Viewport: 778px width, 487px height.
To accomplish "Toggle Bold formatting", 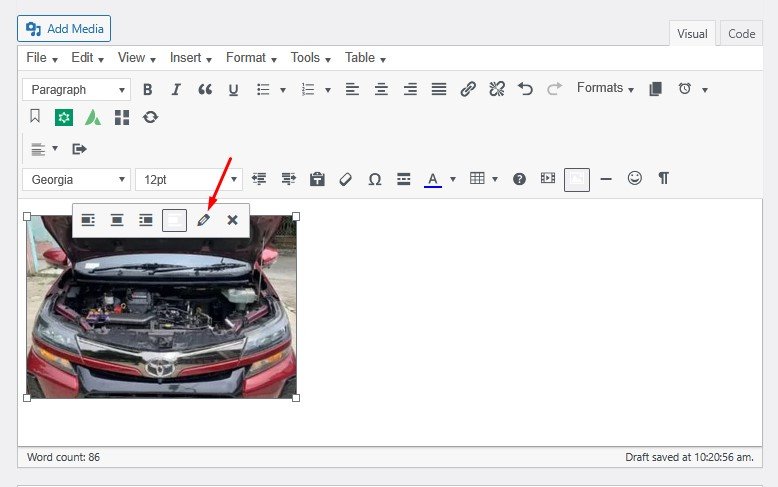I will pyautogui.click(x=147, y=89).
